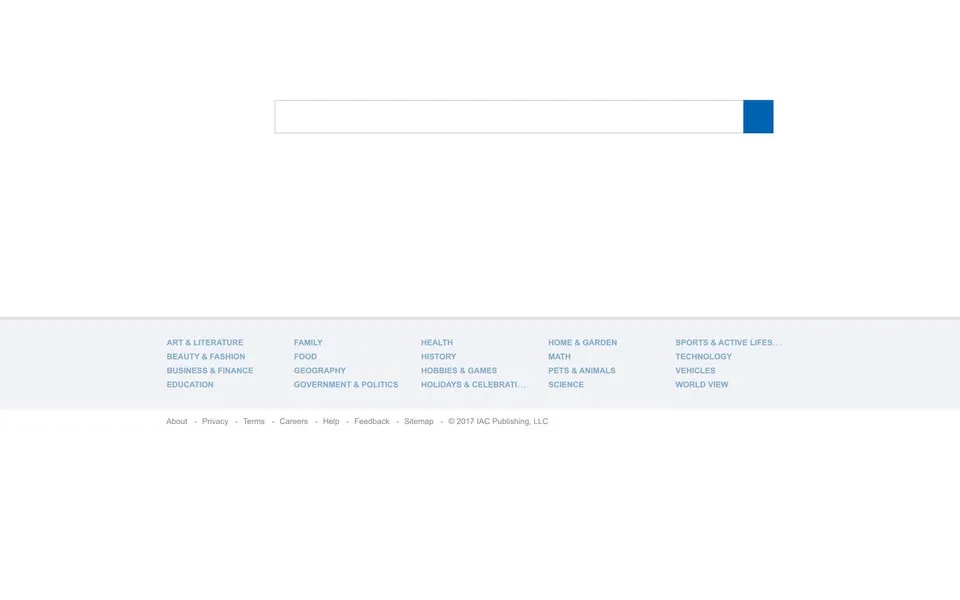The height and width of the screenshot is (600, 960).
Task: Open the Health category link
Action: point(437,343)
